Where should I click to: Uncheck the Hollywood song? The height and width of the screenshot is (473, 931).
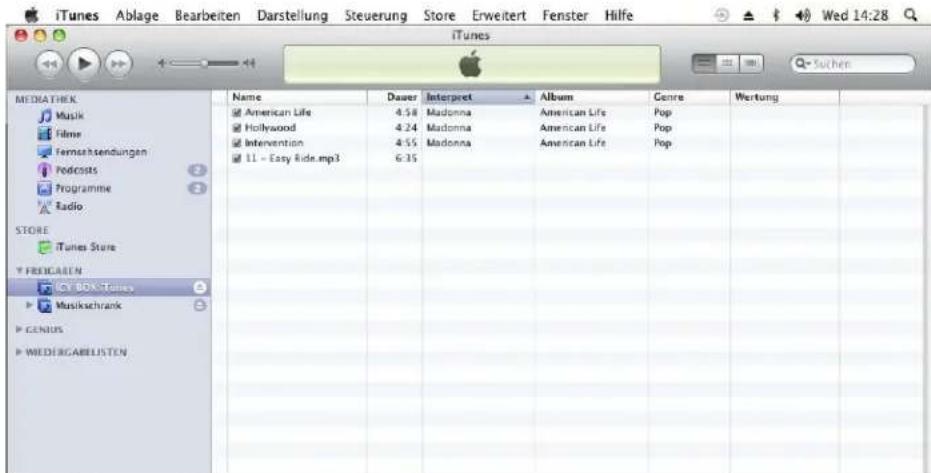point(237,128)
